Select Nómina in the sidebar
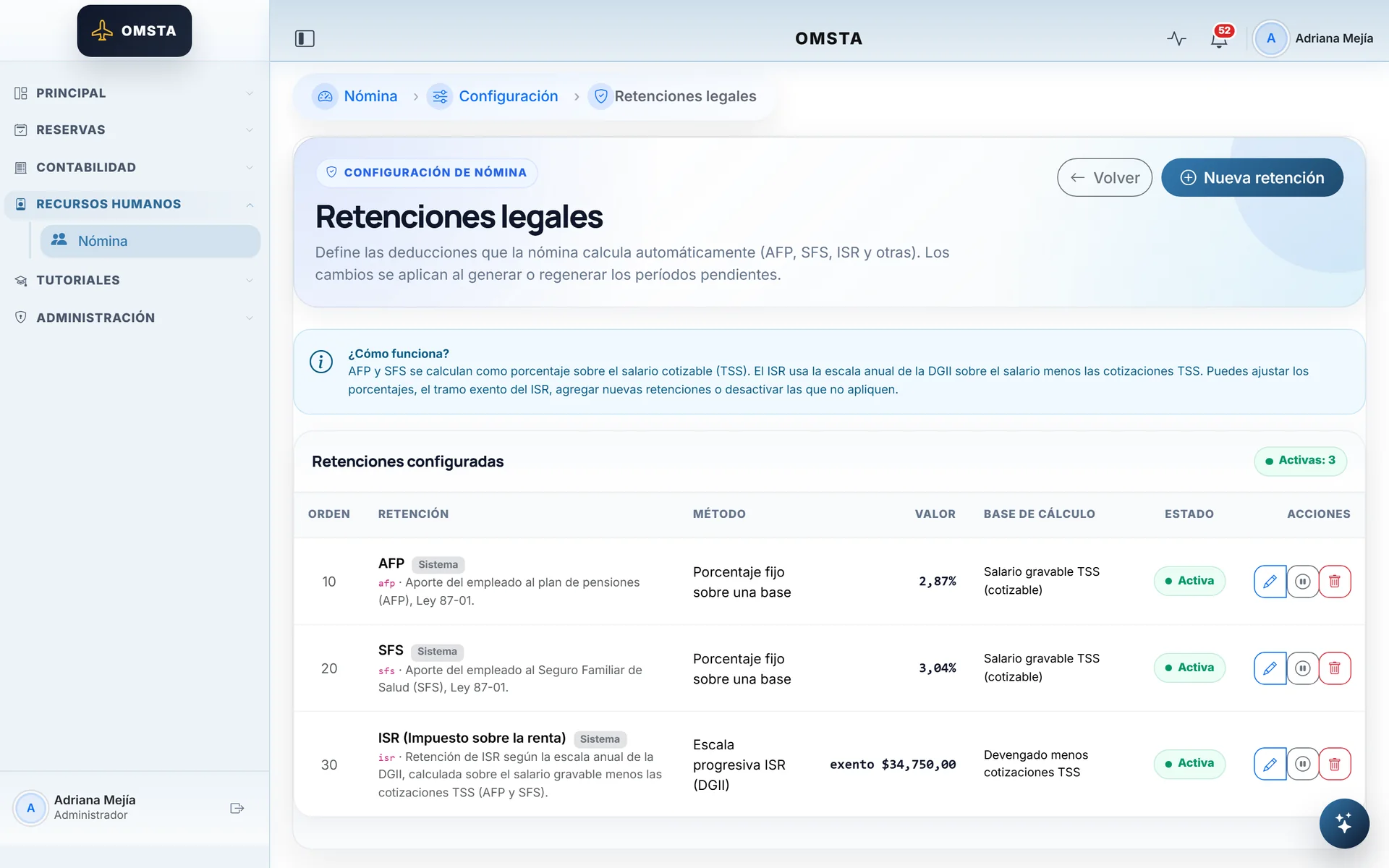Screen dimensions: 1389x868 pos(150,241)
